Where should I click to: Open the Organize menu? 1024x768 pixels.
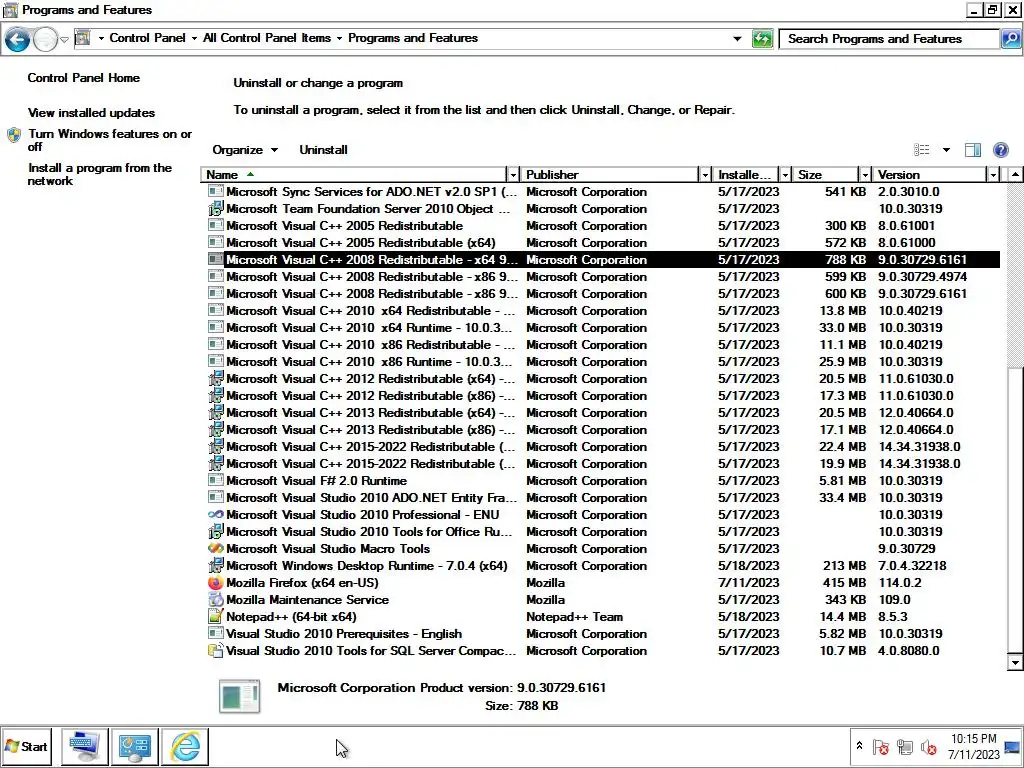point(245,150)
